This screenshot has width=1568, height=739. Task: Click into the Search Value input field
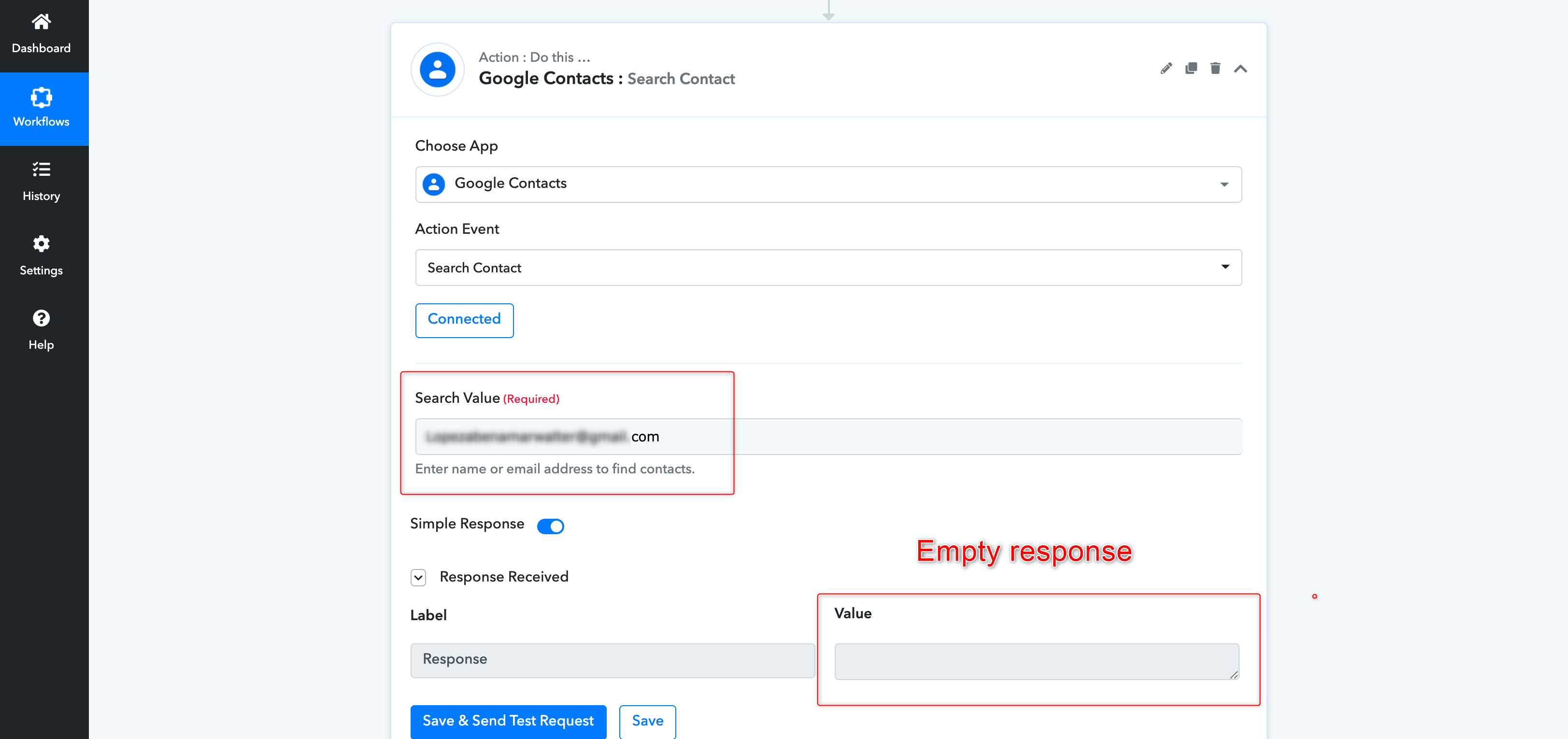point(828,437)
